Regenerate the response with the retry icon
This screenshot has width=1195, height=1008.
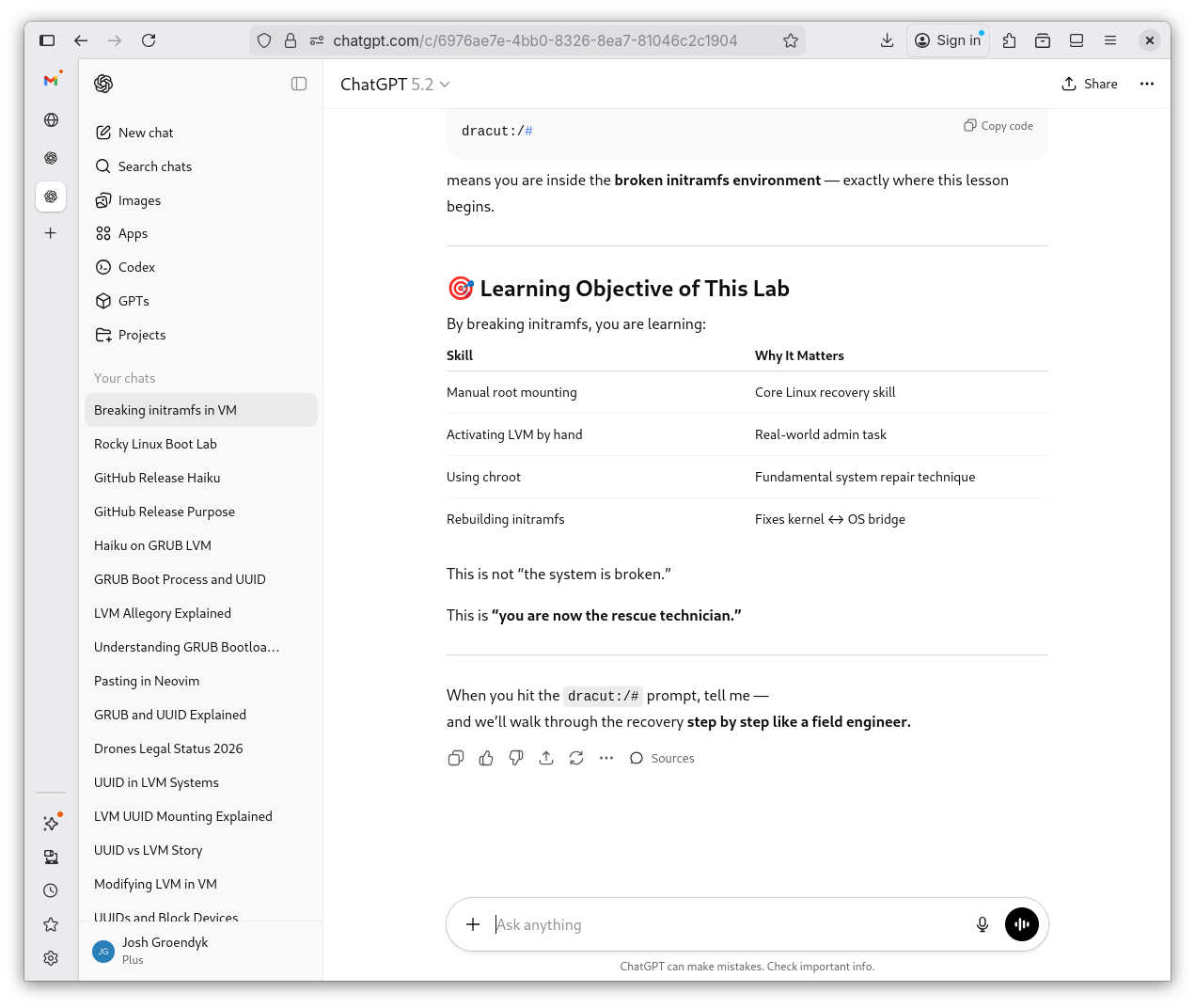click(x=576, y=758)
